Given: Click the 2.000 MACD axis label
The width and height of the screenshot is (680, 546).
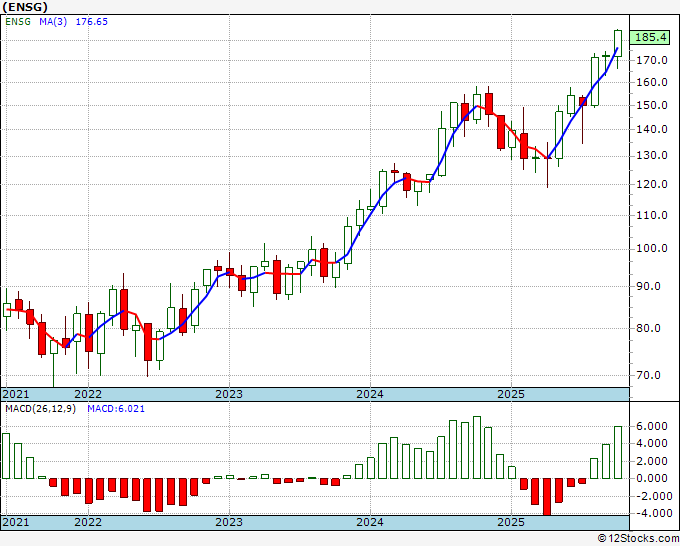Looking at the screenshot, I should pyautogui.click(x=653, y=461).
